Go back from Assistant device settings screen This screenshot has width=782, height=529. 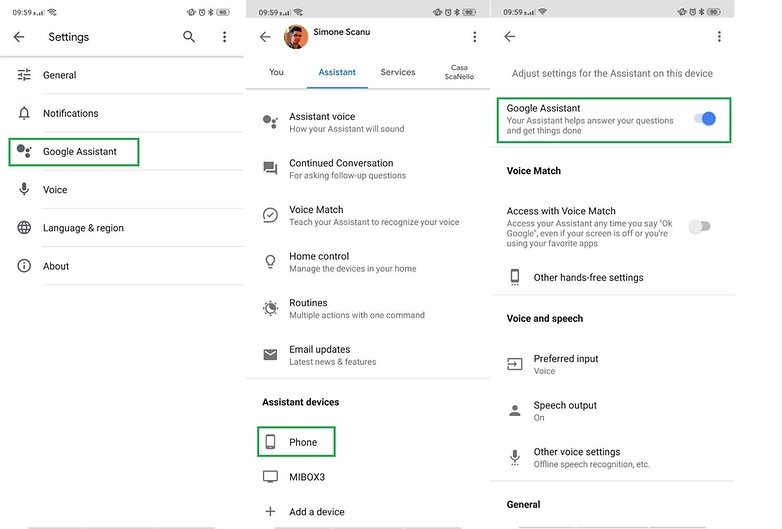[x=510, y=36]
